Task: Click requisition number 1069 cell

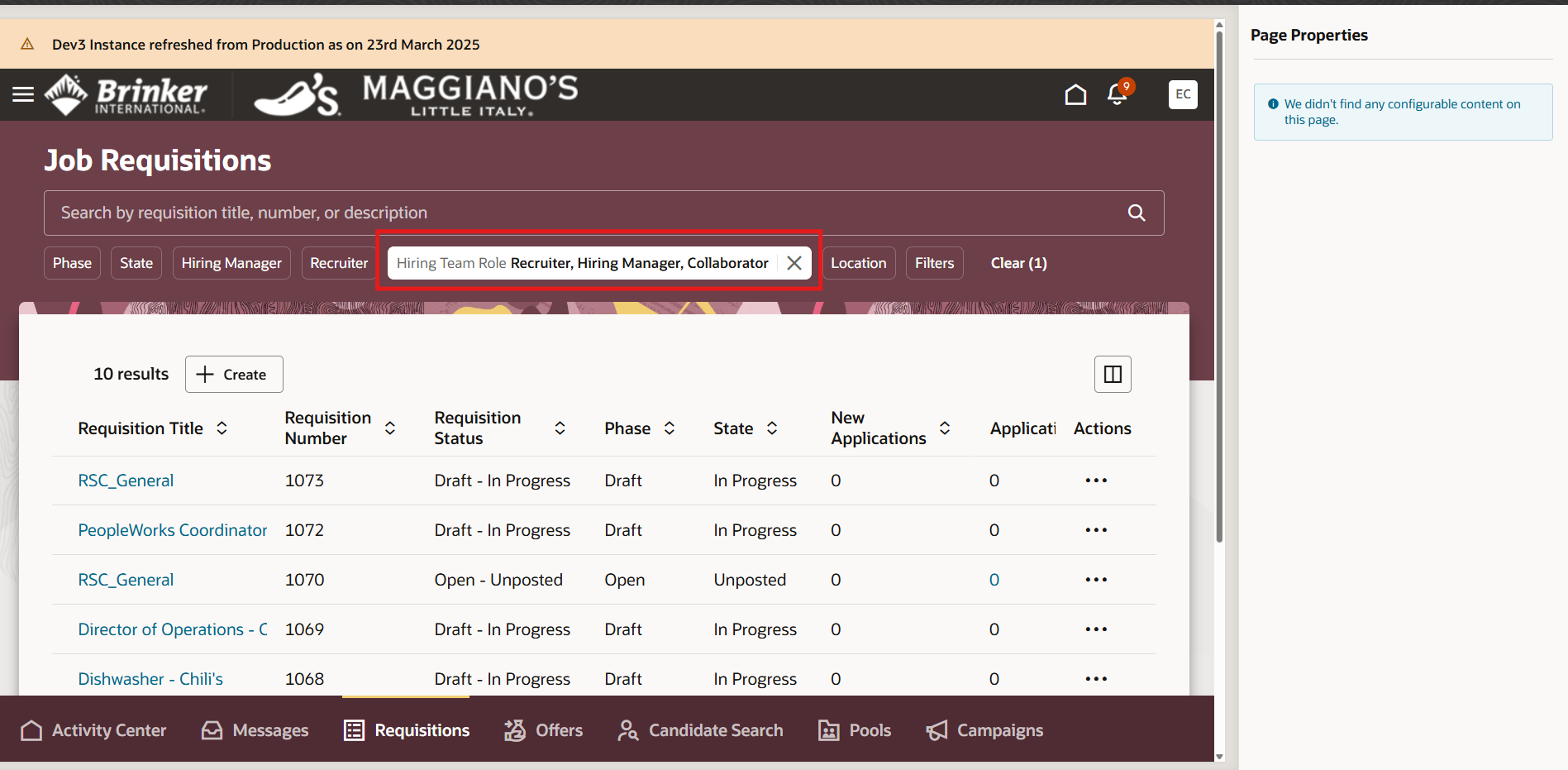Action: [x=304, y=629]
